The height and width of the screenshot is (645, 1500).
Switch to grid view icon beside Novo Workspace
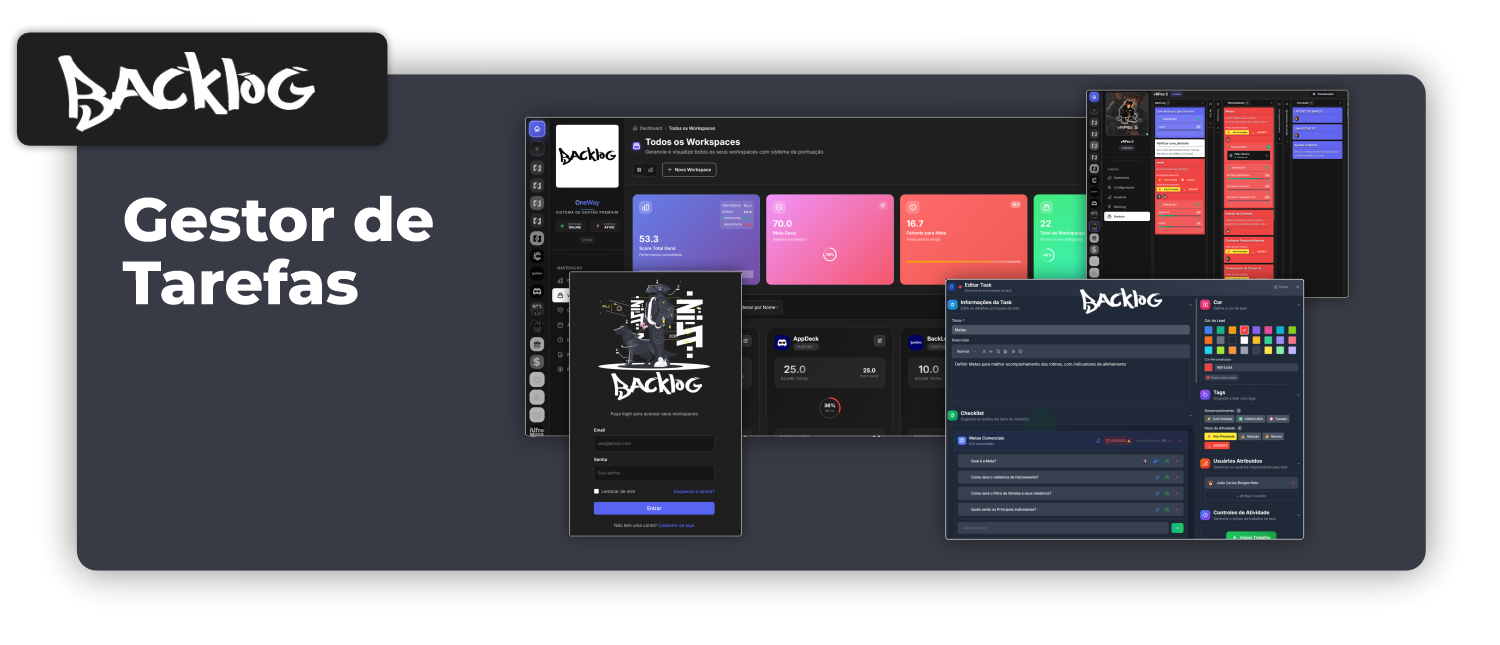pyautogui.click(x=638, y=170)
